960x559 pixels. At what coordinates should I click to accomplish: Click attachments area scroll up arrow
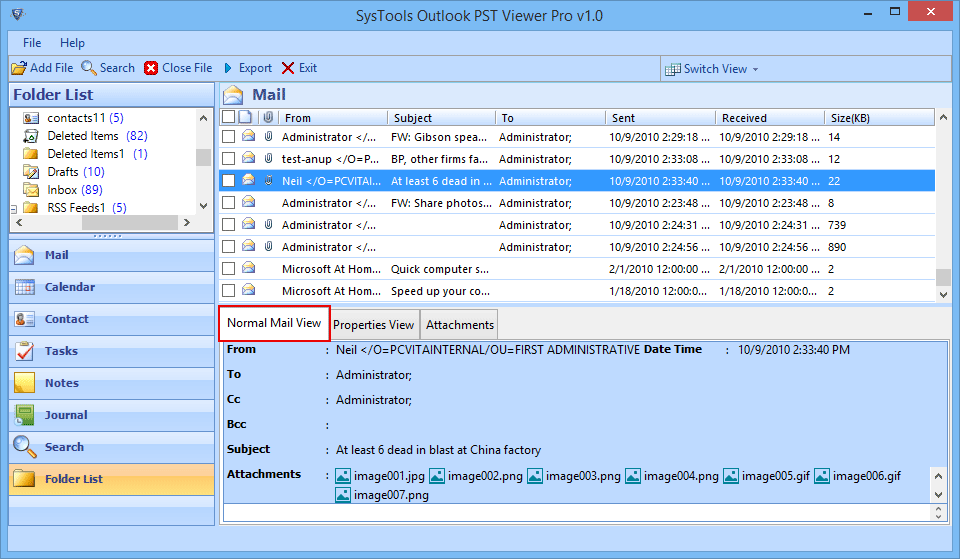[x=938, y=476]
